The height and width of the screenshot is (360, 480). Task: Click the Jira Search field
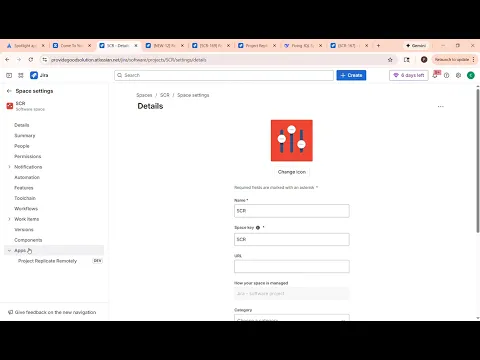coord(224,75)
